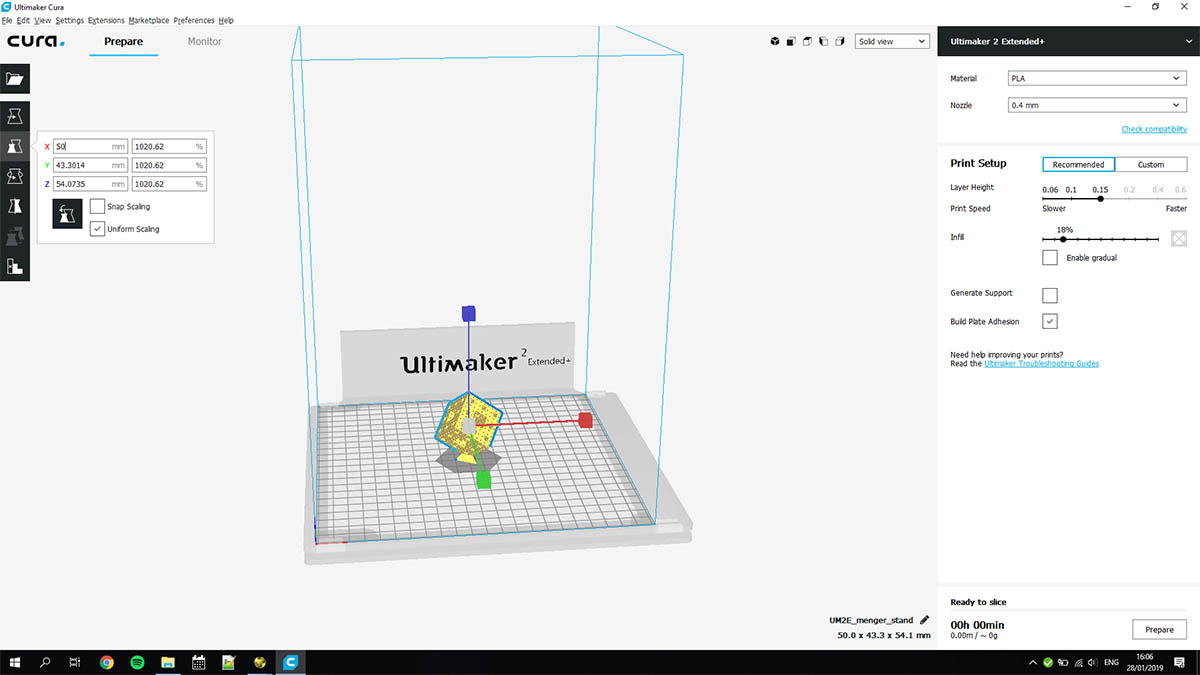Screen dimensions: 1200x675
Task: Switch to front camera view icon
Action: 790,41
